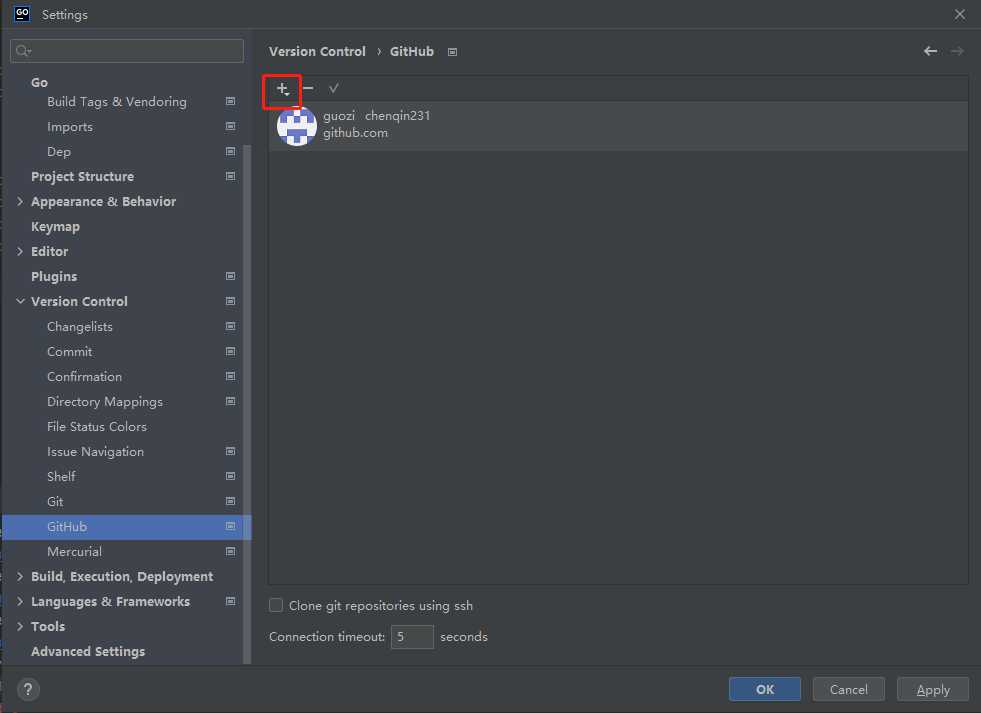Click the project-level icon beside GitHub breadcrumb
The height and width of the screenshot is (713, 981).
pyautogui.click(x=452, y=52)
